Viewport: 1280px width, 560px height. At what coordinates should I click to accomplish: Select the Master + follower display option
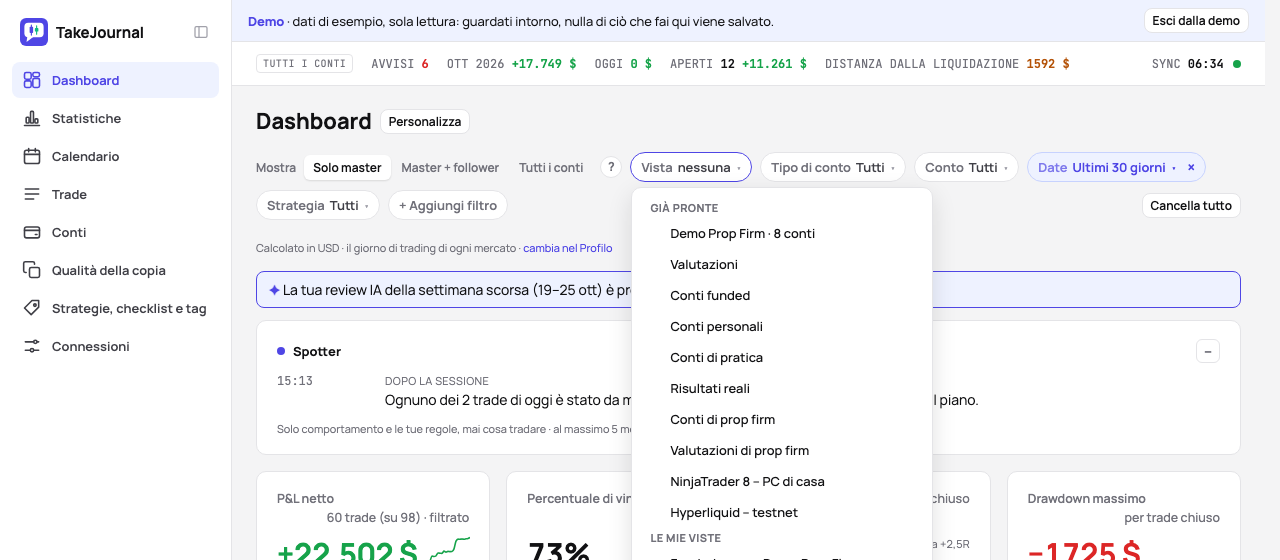pos(450,167)
